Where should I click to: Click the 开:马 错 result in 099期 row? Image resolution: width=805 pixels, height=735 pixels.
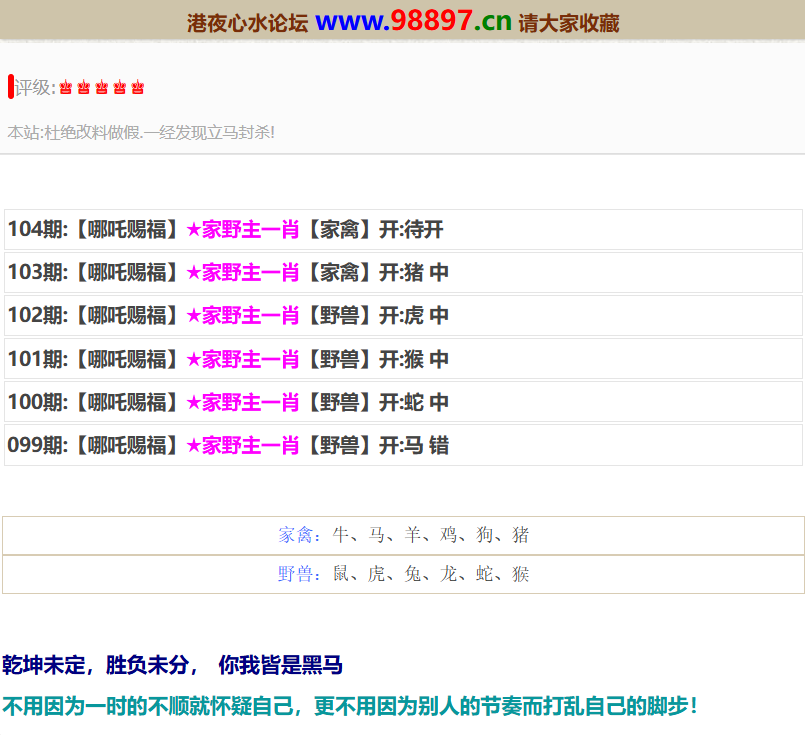point(413,446)
